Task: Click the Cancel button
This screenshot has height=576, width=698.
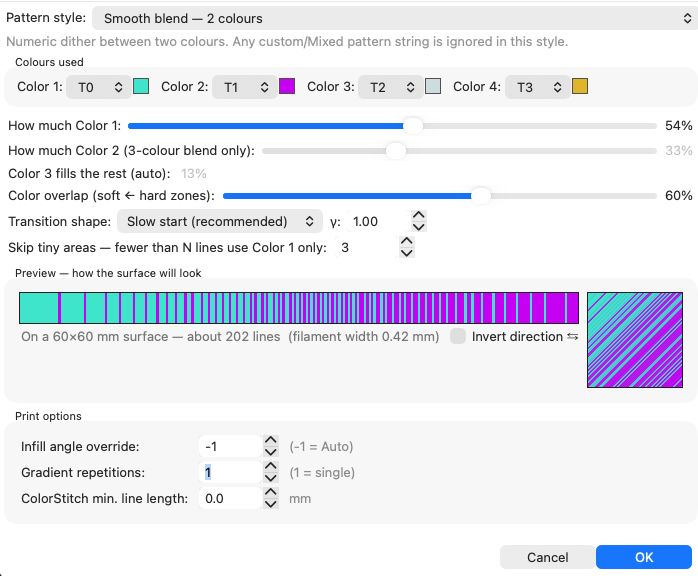Action: [x=548, y=557]
